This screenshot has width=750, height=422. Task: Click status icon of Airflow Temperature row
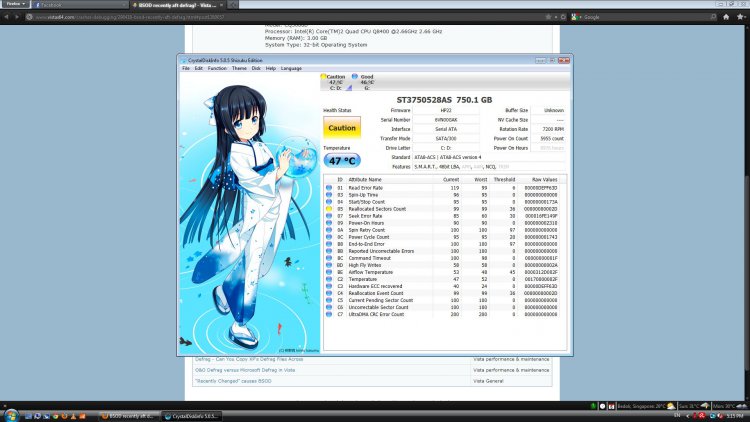(x=329, y=272)
